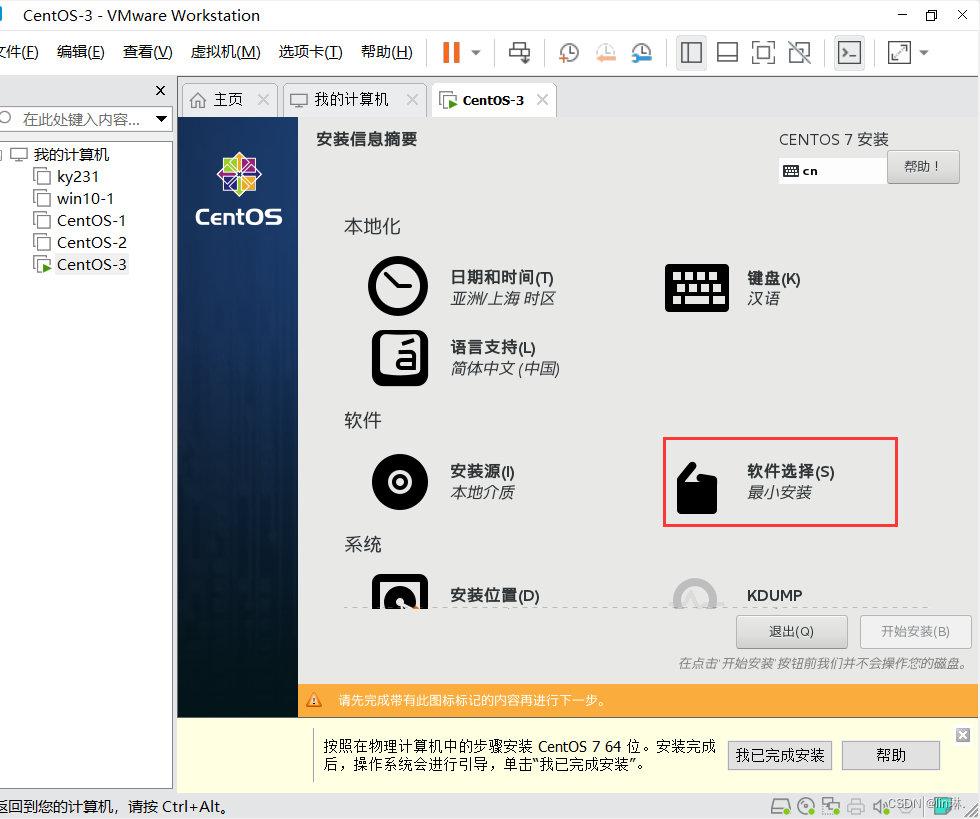Select 我的计算机 in the library tree

pos(71,154)
